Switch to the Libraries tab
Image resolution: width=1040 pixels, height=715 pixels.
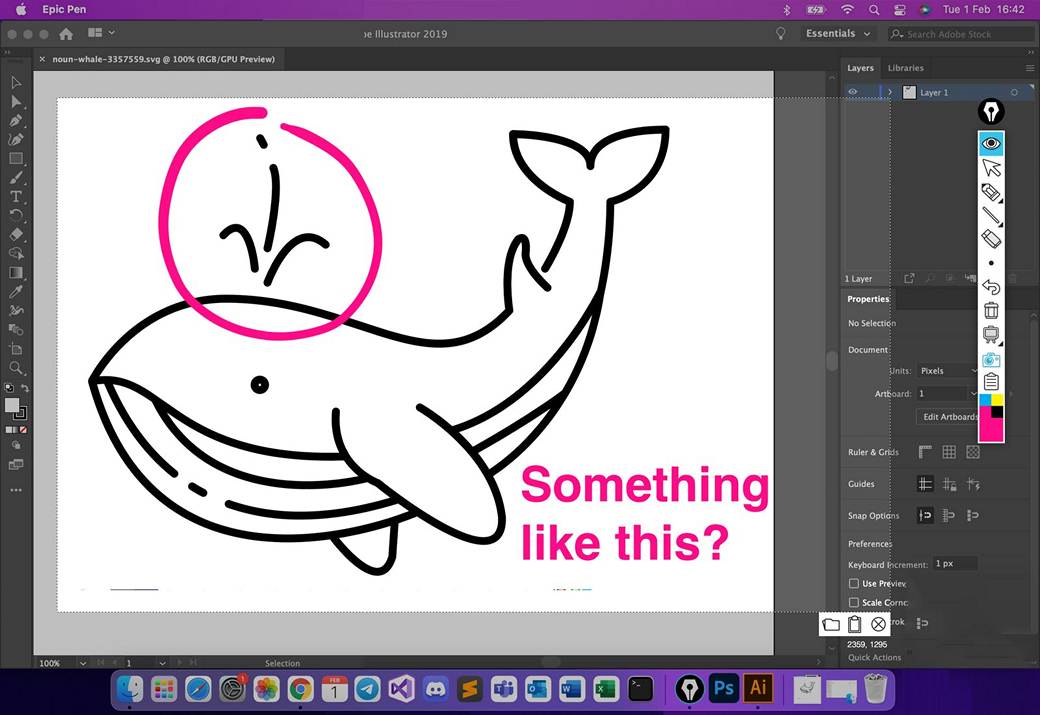pos(906,68)
